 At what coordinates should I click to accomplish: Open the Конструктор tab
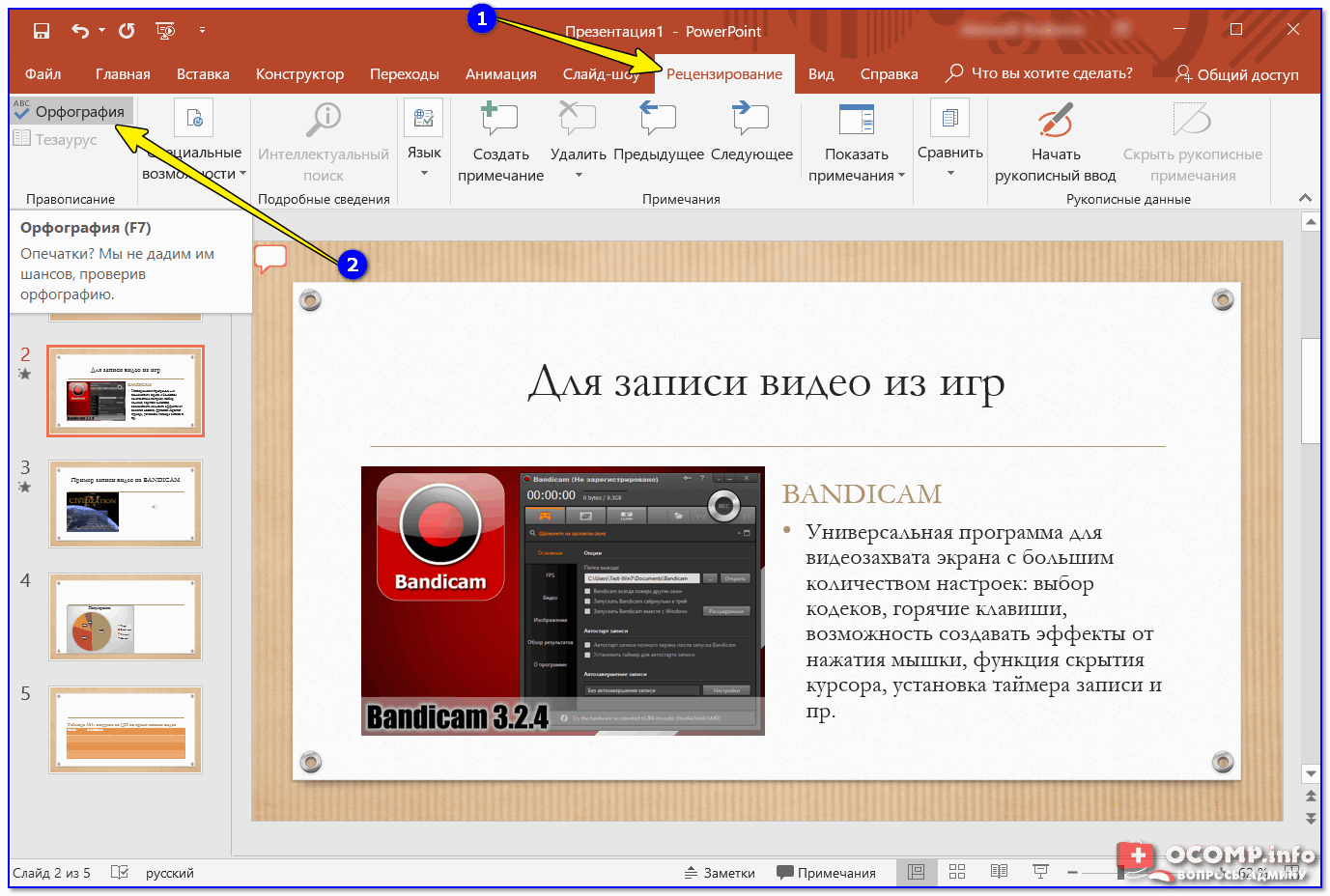299,74
